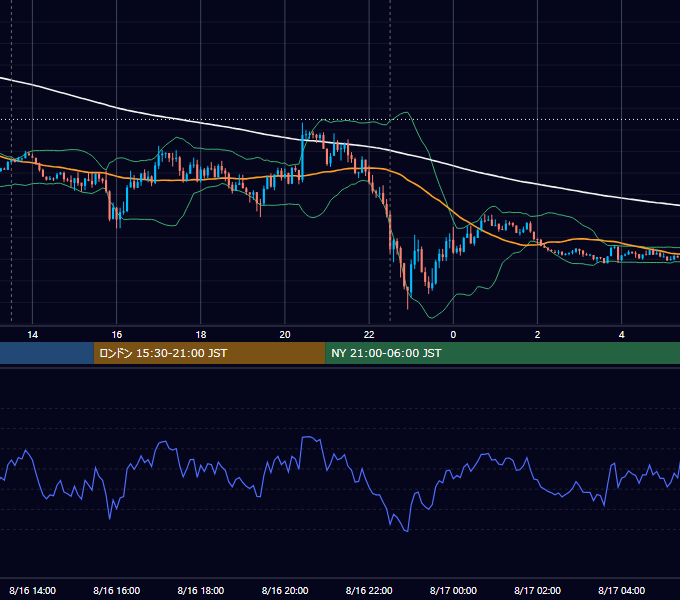Click the NY 21:00-06:00 JST session bar

502,353
